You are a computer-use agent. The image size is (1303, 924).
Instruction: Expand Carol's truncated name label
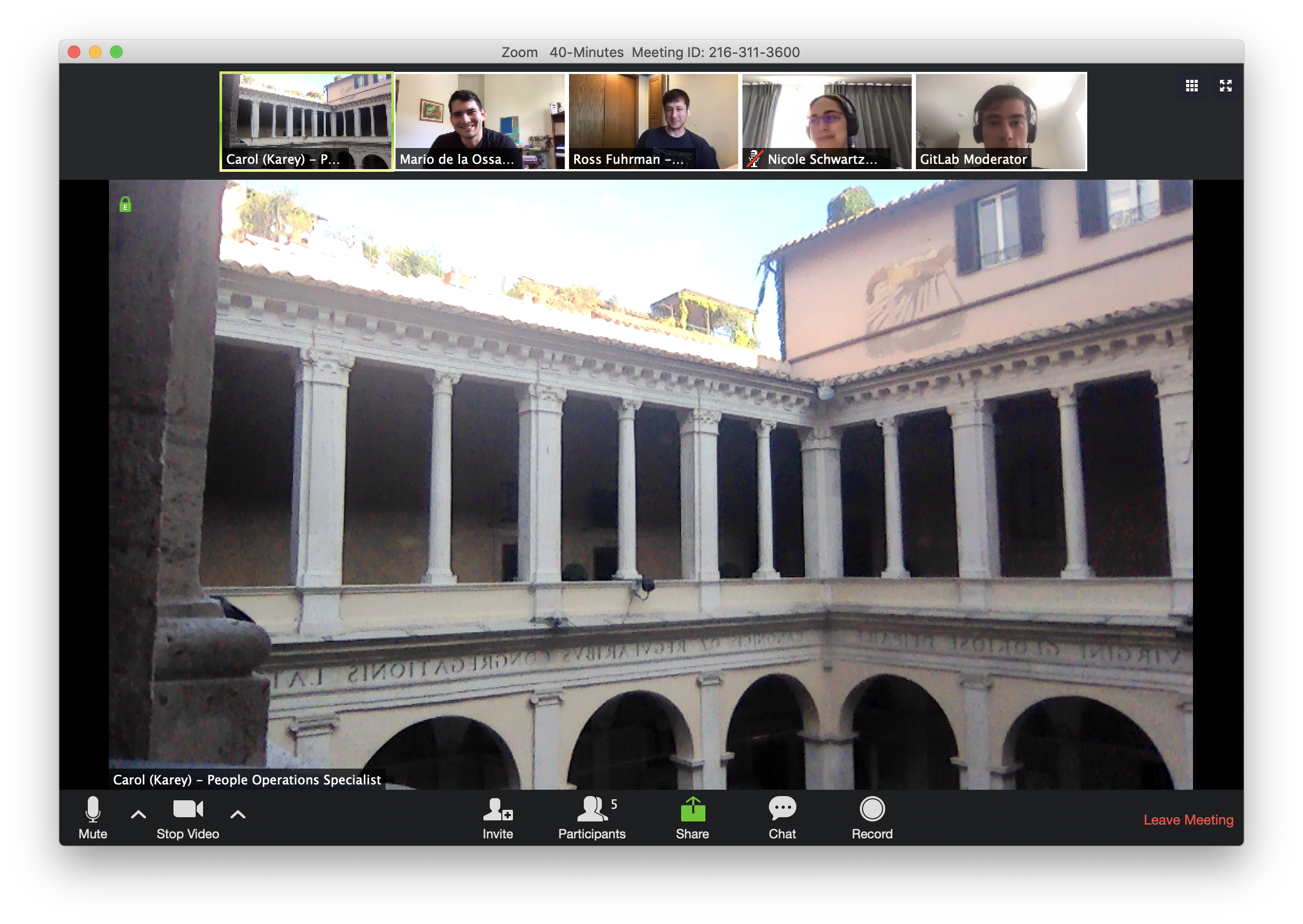tap(285, 160)
